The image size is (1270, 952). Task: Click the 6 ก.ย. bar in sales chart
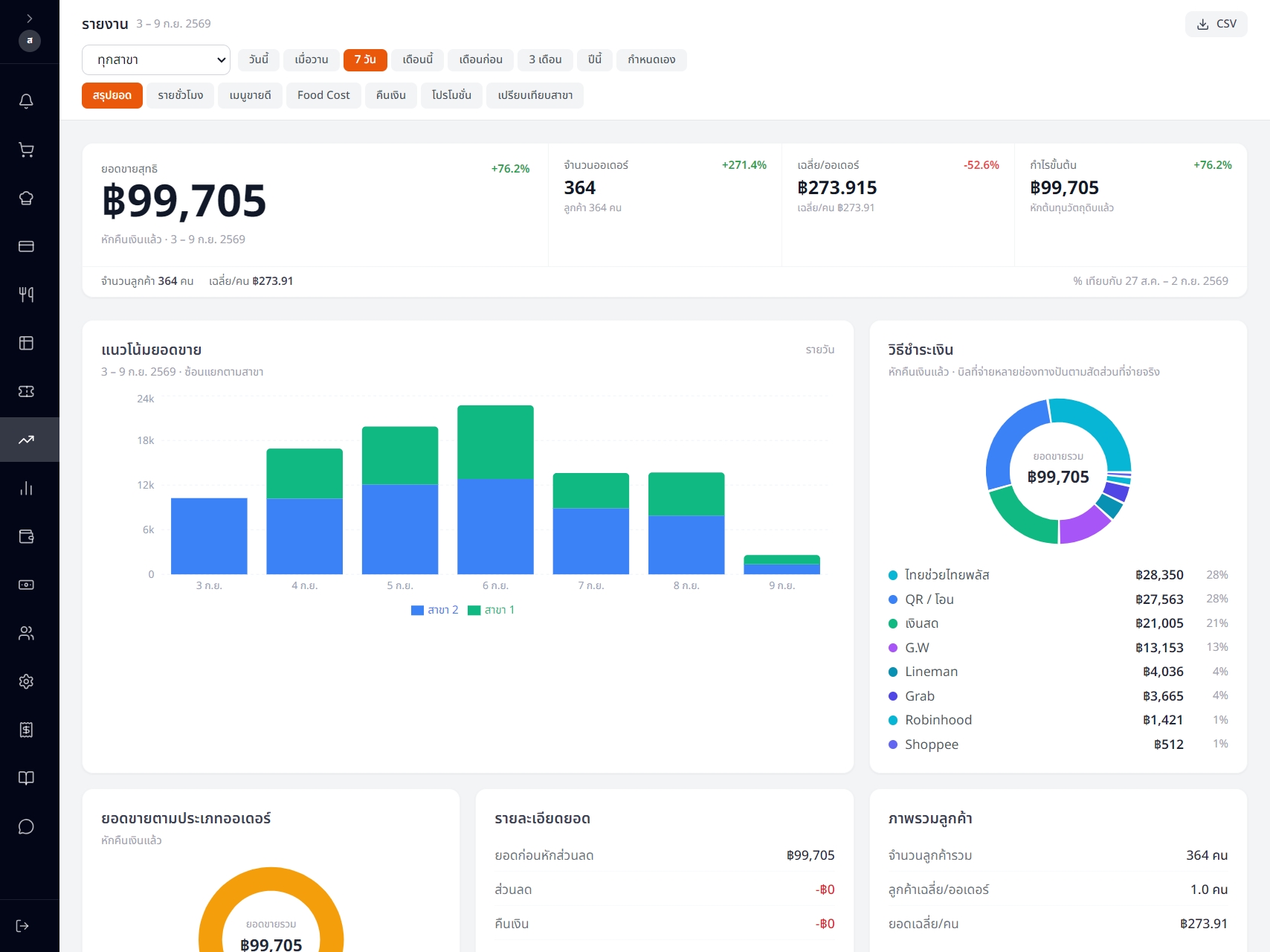tap(495, 489)
